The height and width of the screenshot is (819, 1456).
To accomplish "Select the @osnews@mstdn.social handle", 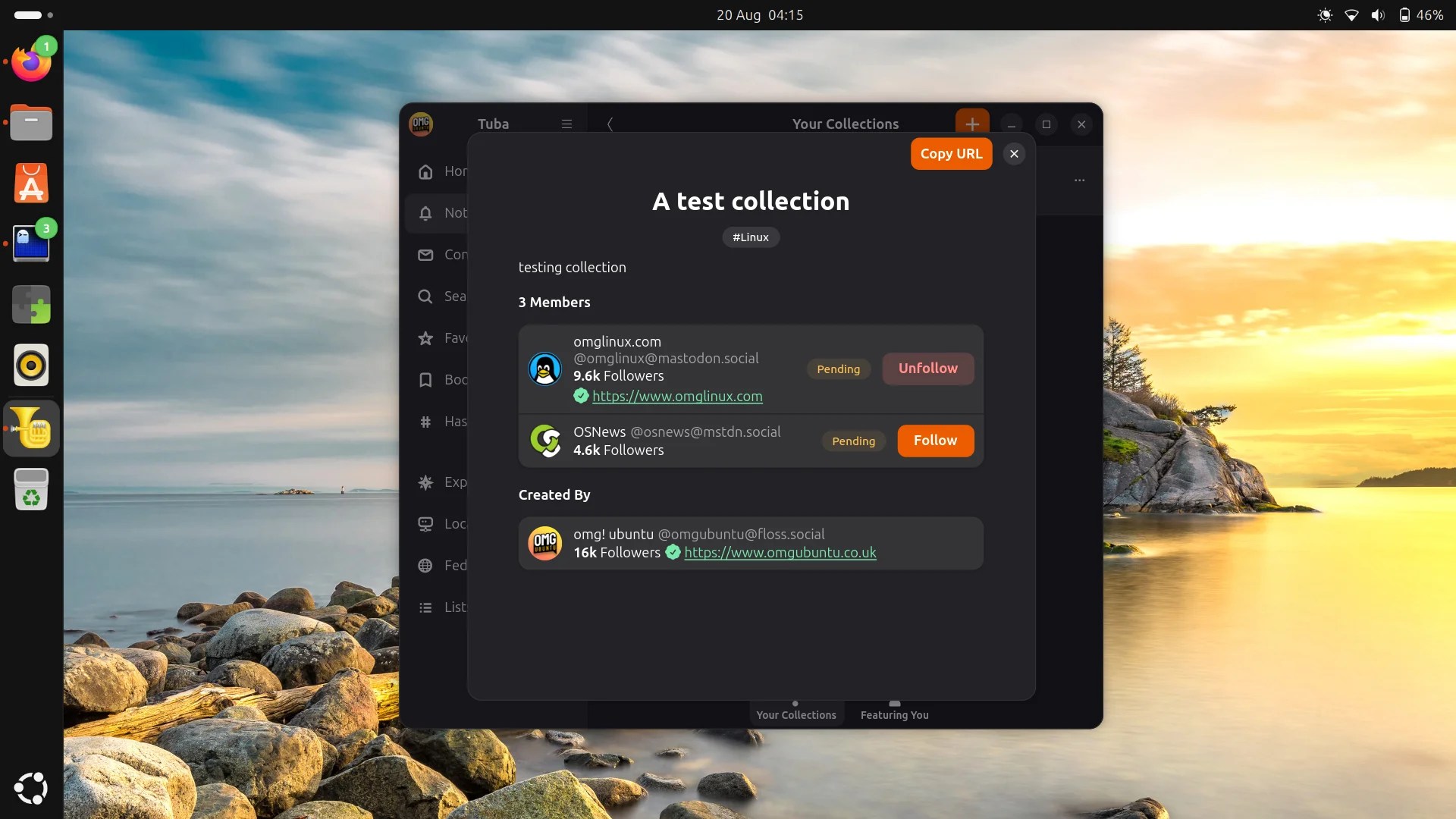I will 705,431.
